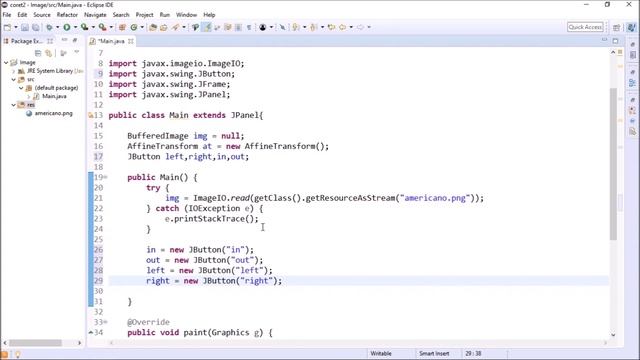Screen dimensions: 640x360
Task: Click the Open Perspective icon
Action: pos(616,27)
